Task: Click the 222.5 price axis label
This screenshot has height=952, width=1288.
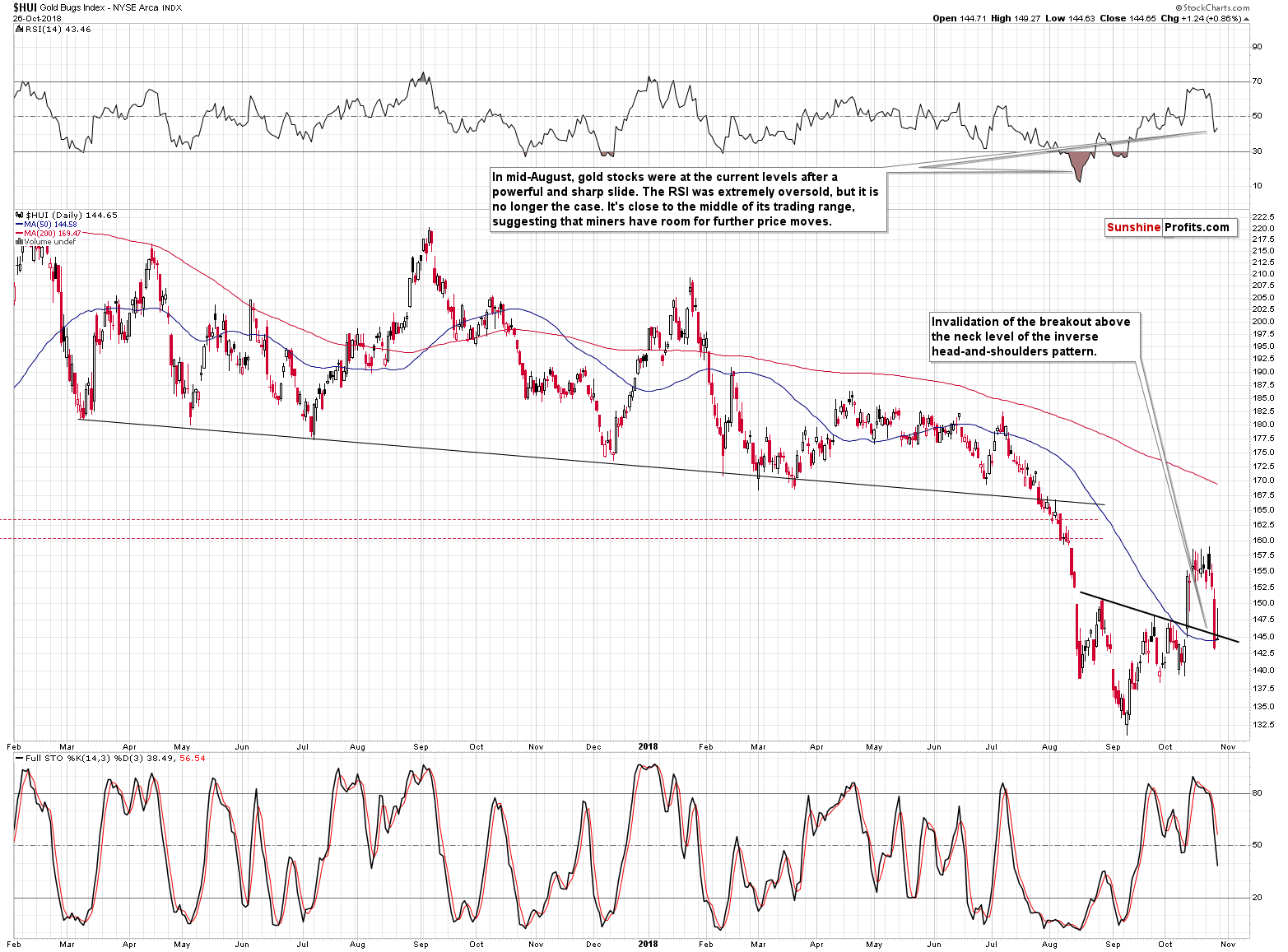Action: pos(1263,217)
